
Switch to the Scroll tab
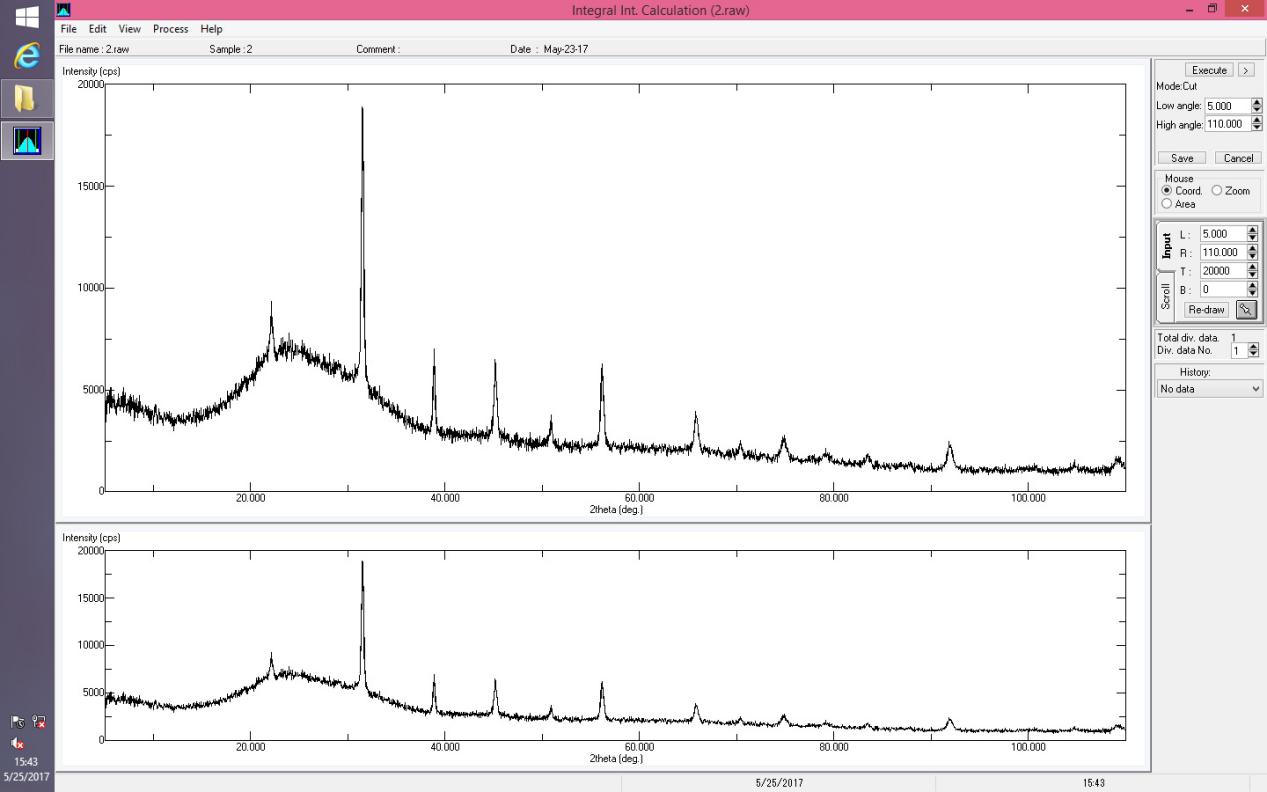tap(1165, 296)
